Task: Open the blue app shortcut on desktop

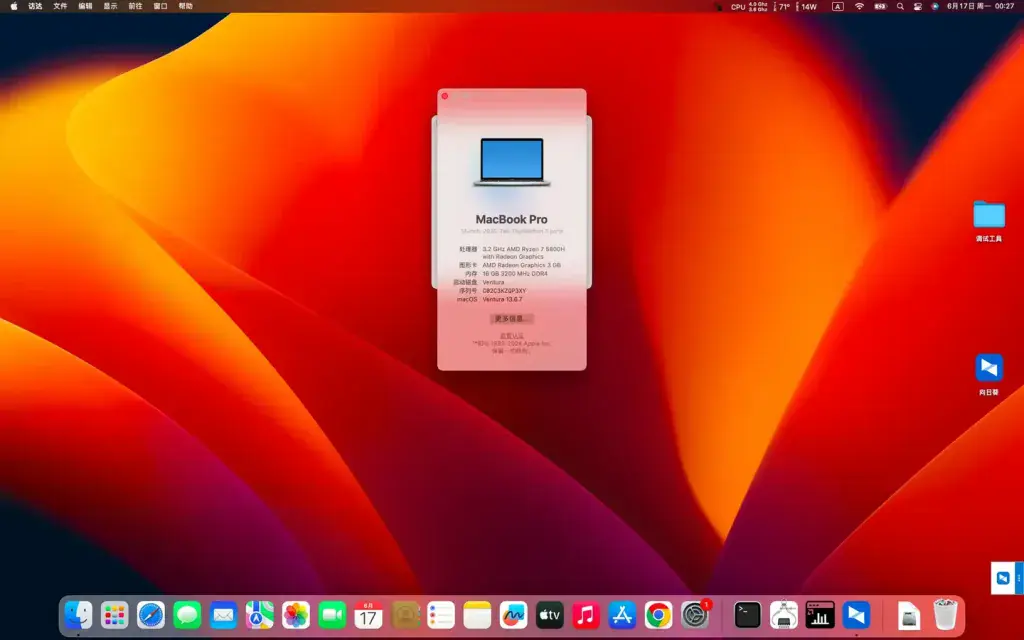Action: pos(989,368)
